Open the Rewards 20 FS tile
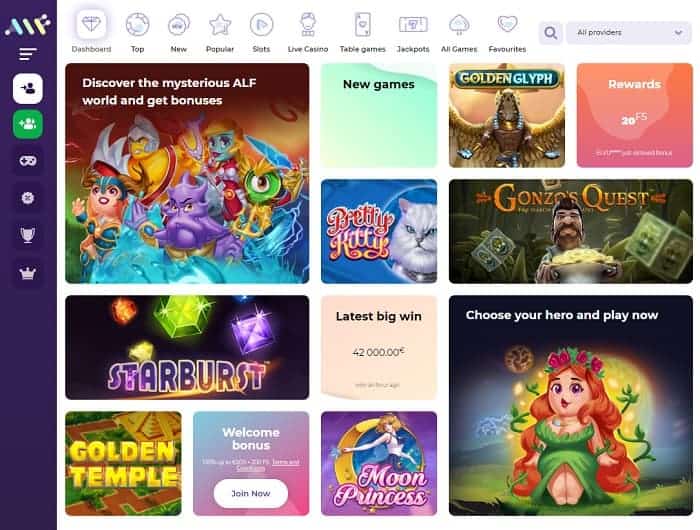700x530 pixels. tap(634, 115)
